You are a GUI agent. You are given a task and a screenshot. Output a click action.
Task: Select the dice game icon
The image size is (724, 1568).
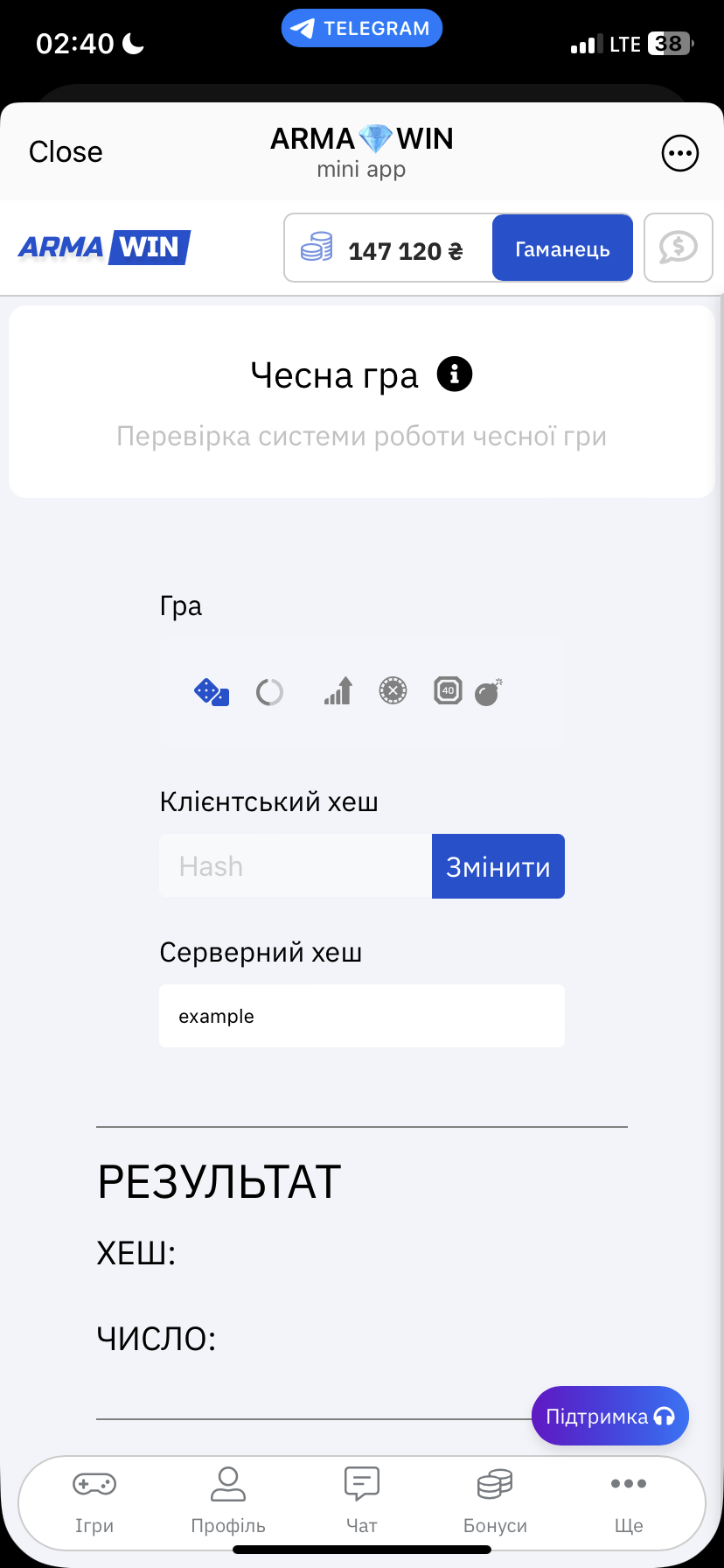pyautogui.click(x=212, y=692)
